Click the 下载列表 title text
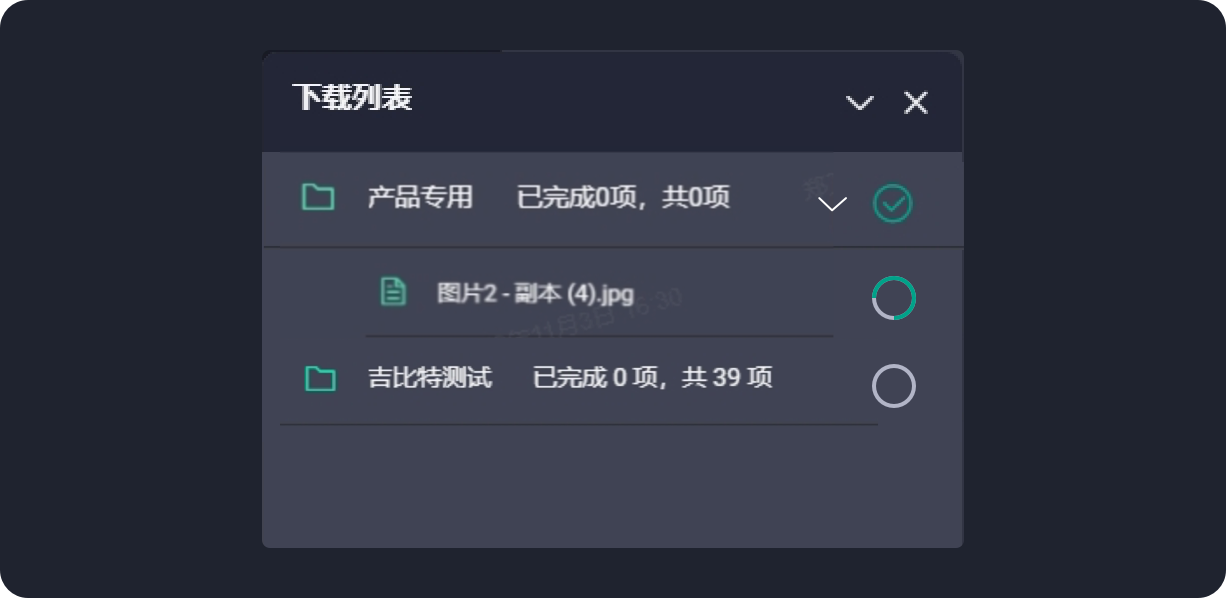This screenshot has width=1226, height=598. point(352,98)
